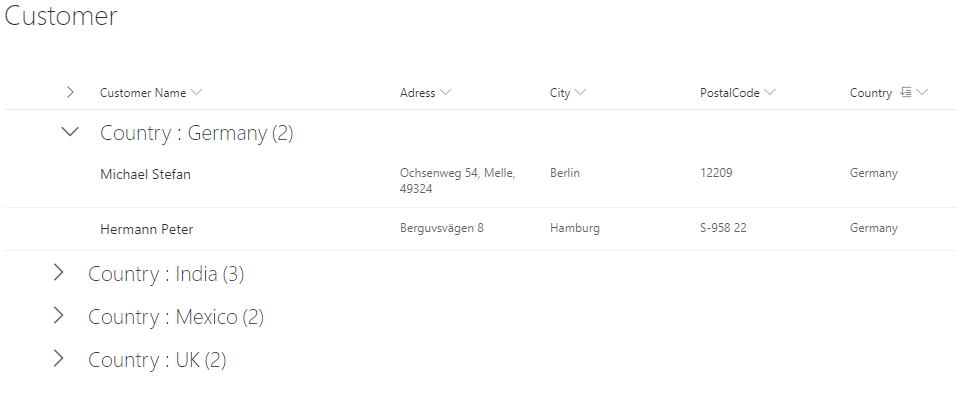Viewport: 957px width, 405px height.
Task: Click the Berguvsvägen 8 address cell
Action: tap(442, 228)
